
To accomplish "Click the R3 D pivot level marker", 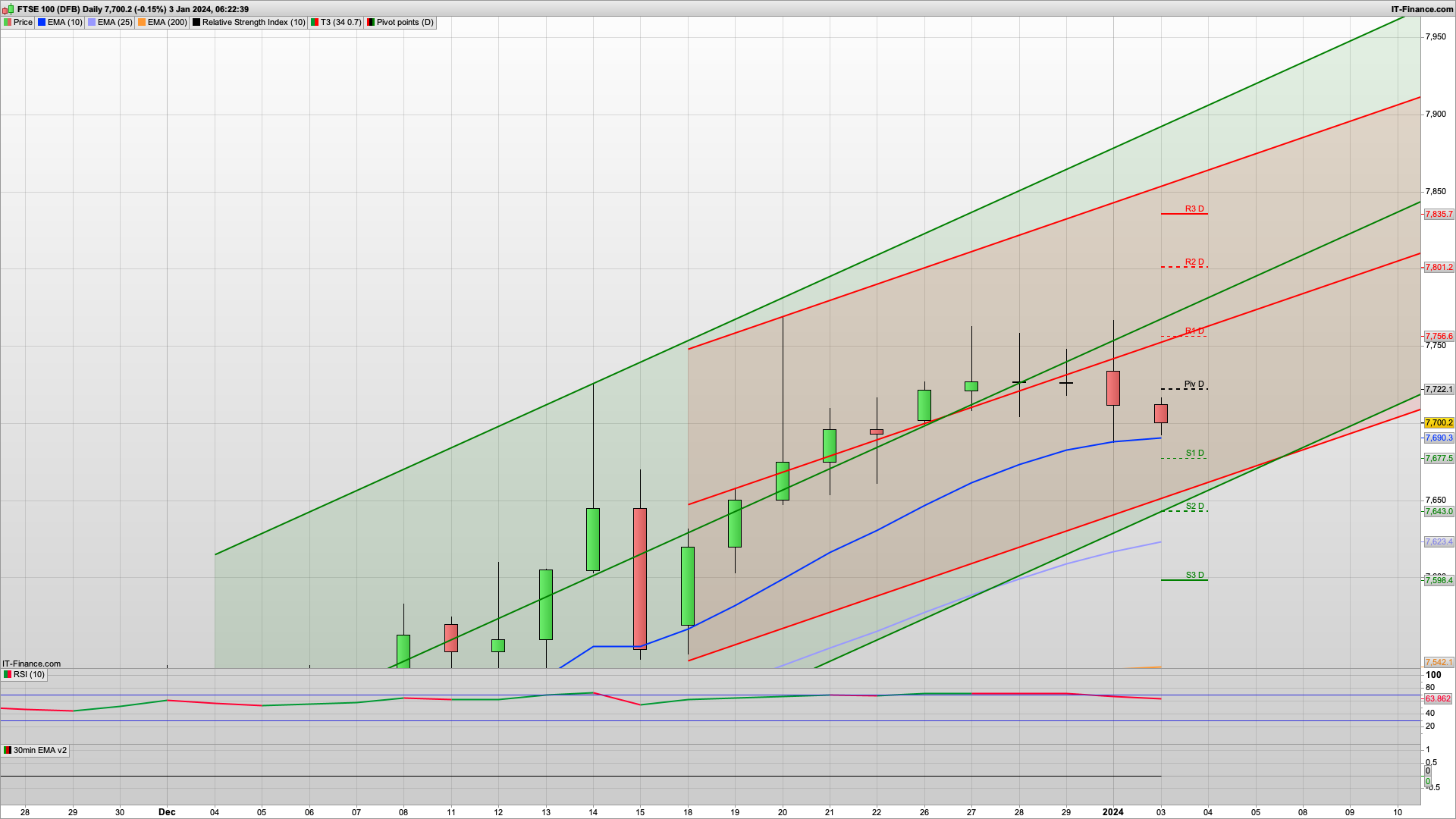I will tap(1194, 209).
